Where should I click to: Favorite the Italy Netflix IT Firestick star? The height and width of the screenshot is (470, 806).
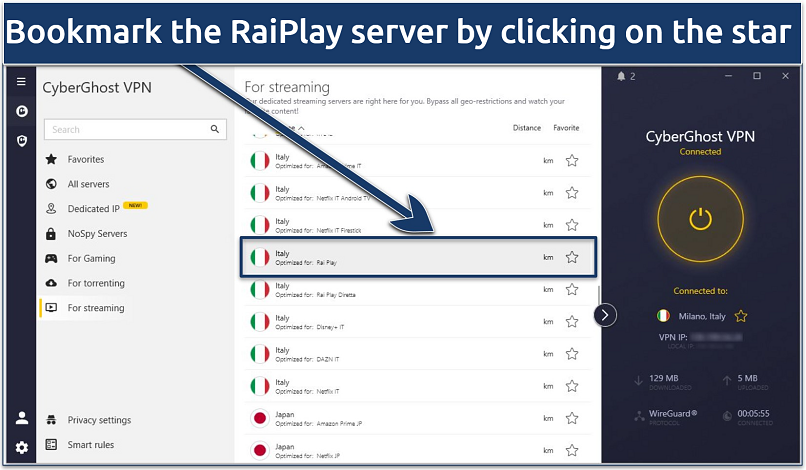tap(572, 225)
